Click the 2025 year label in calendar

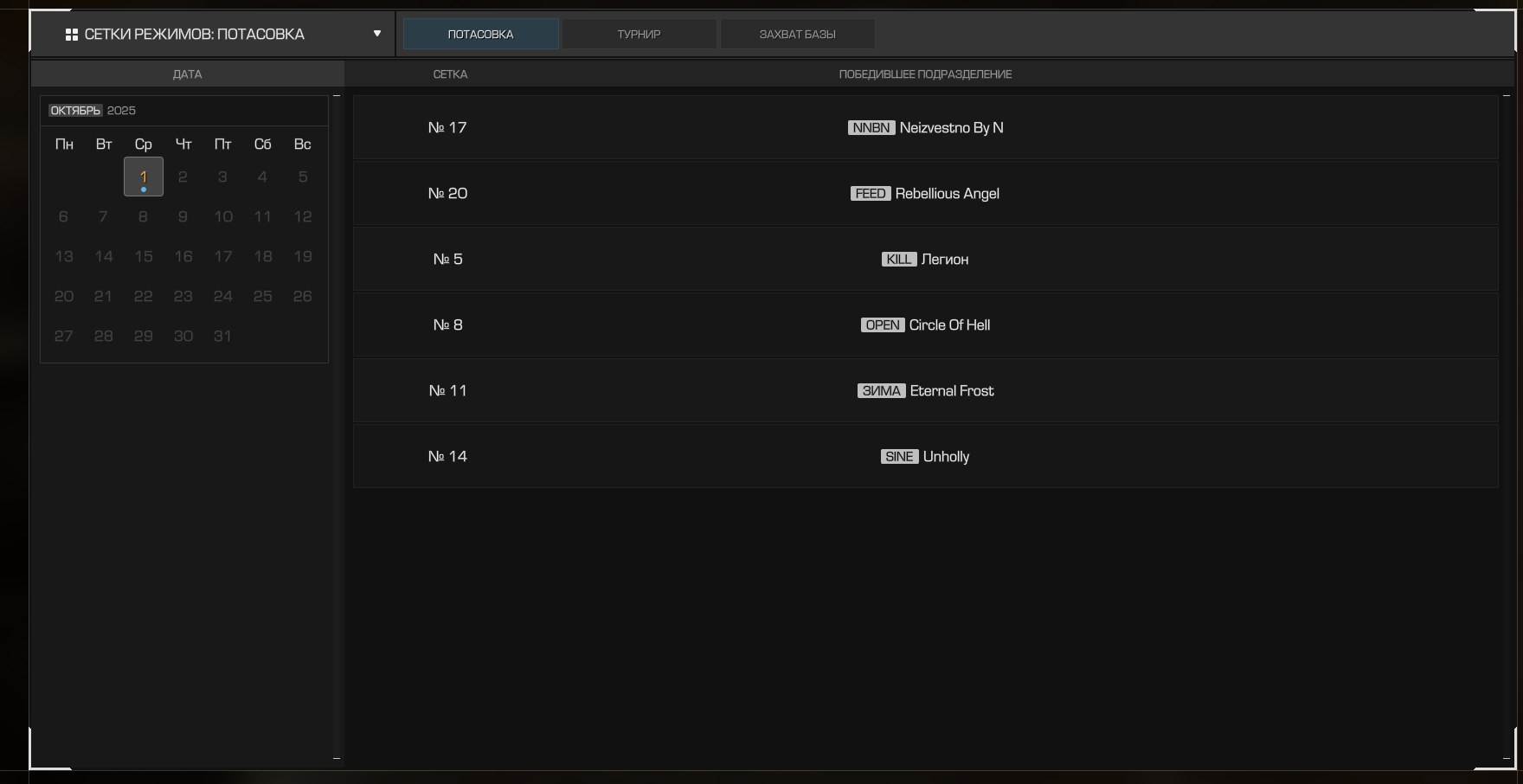click(x=121, y=111)
